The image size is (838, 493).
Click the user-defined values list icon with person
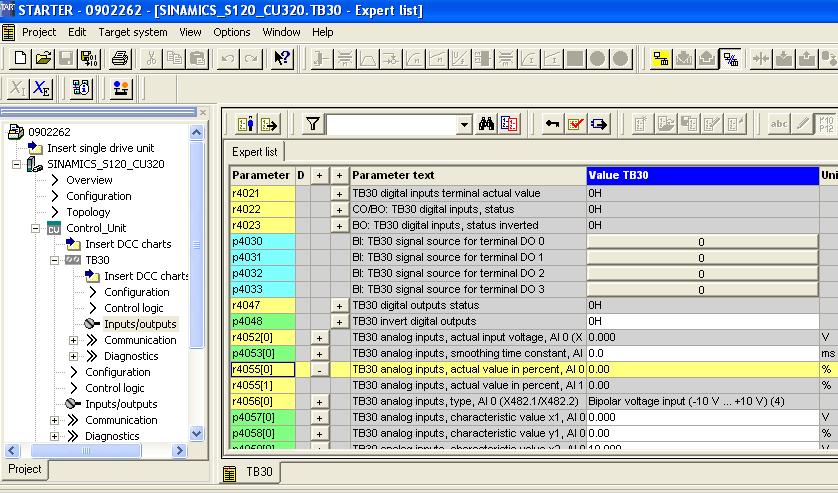[246, 125]
